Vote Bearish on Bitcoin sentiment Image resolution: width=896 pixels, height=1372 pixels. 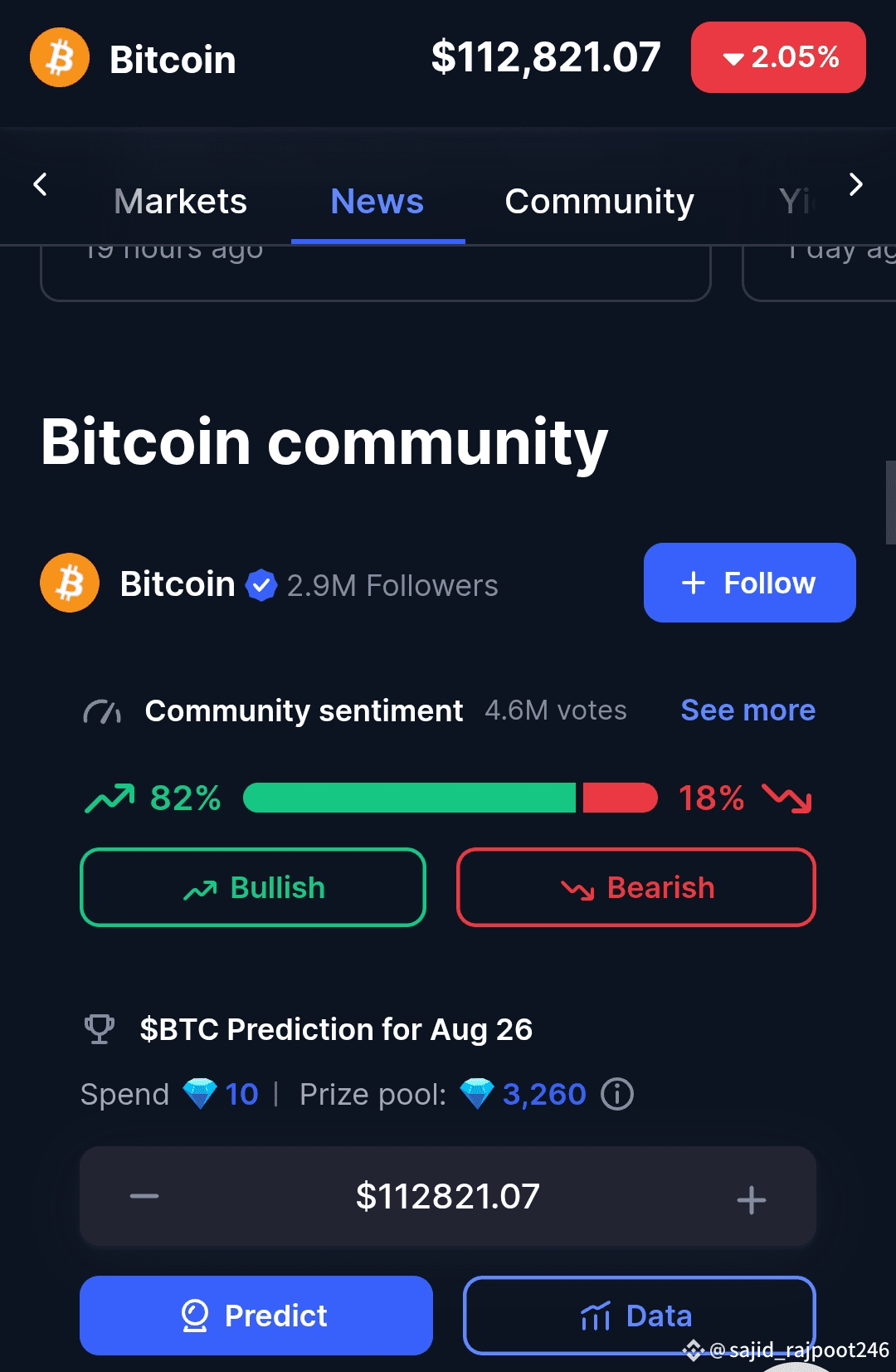[x=636, y=887]
